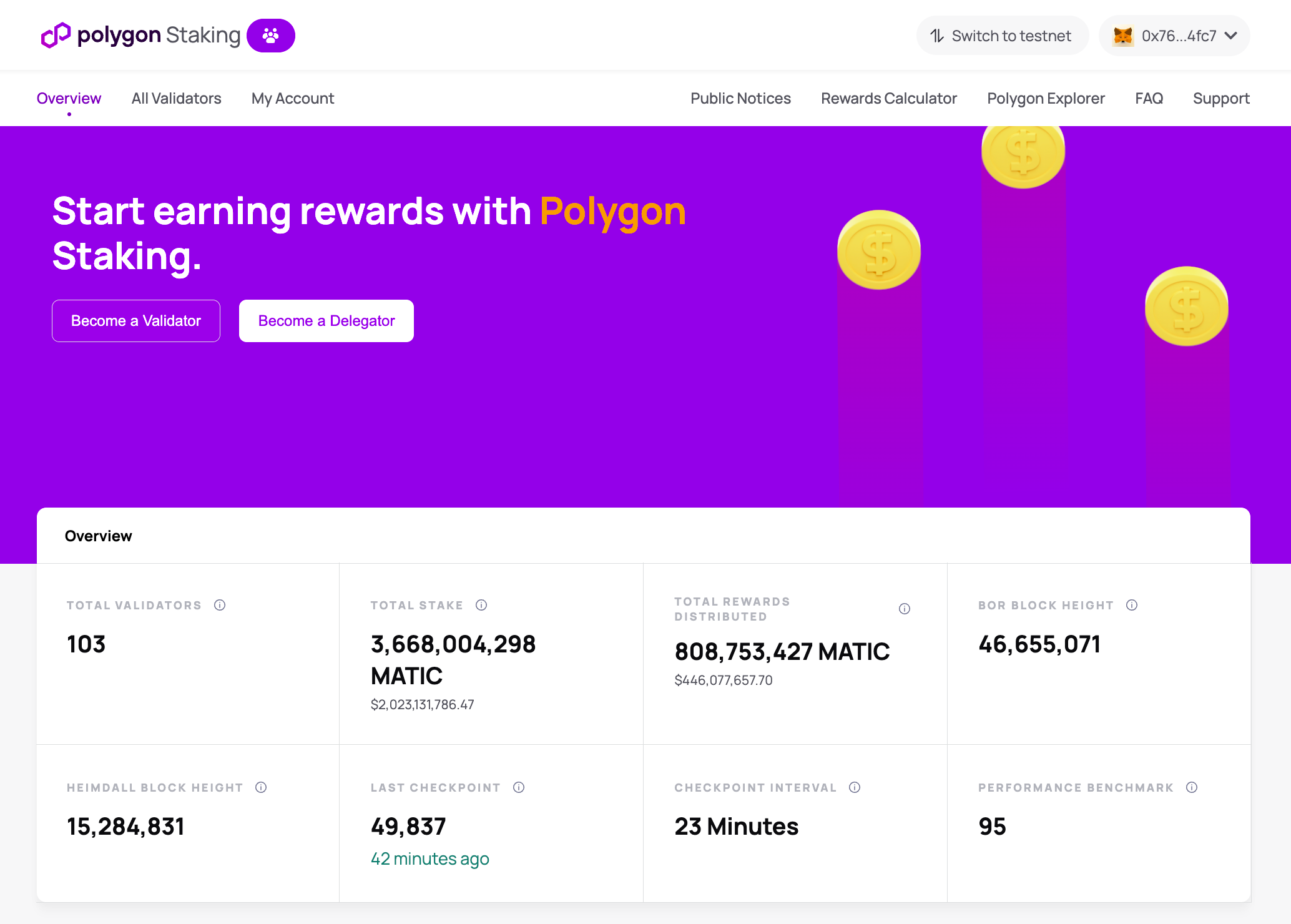
Task: Click the info icon beside Heimdall Block Height
Action: click(261, 787)
